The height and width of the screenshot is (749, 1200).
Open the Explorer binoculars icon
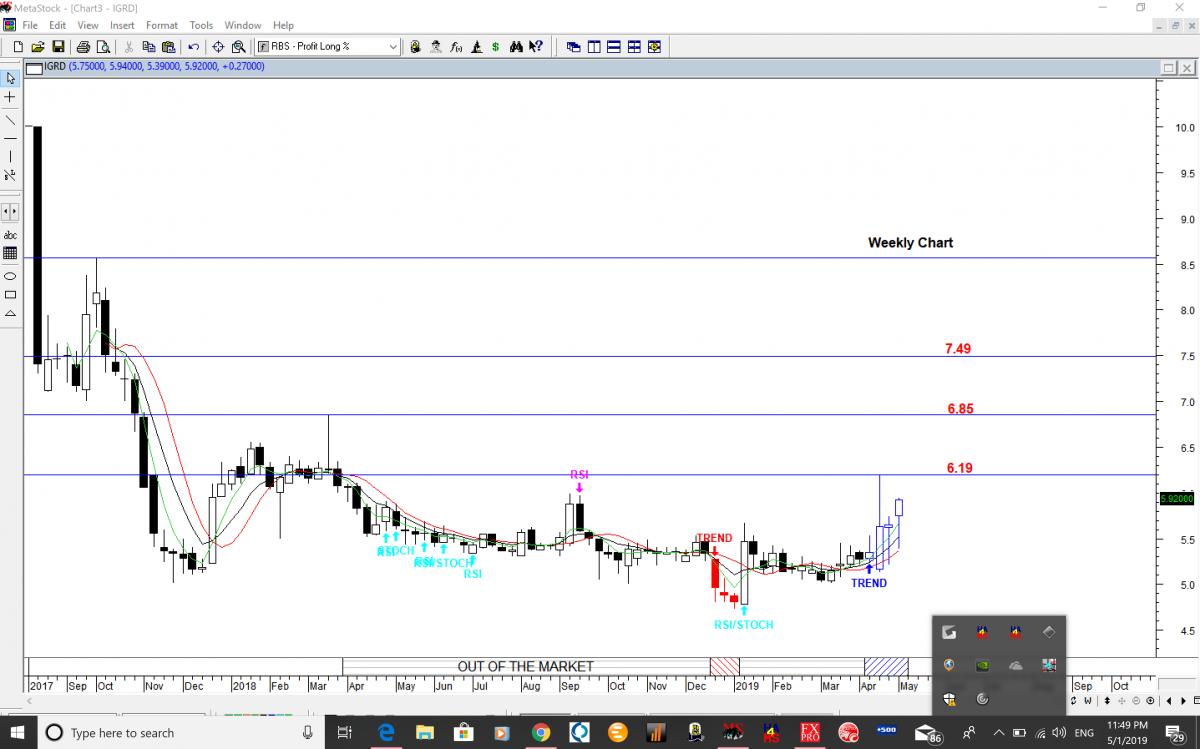516,47
